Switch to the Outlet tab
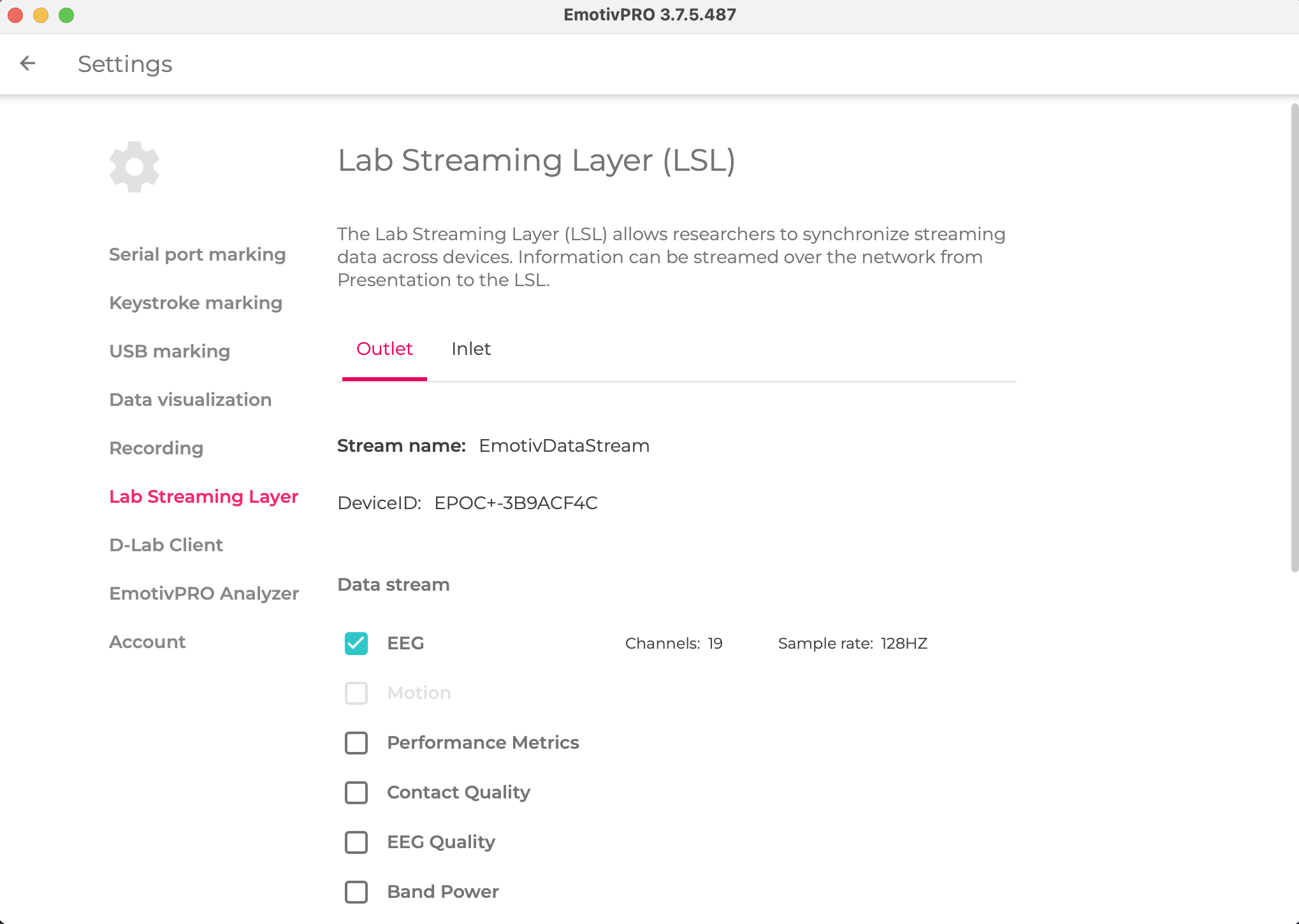Screen dimensions: 1299x924 [384, 349]
